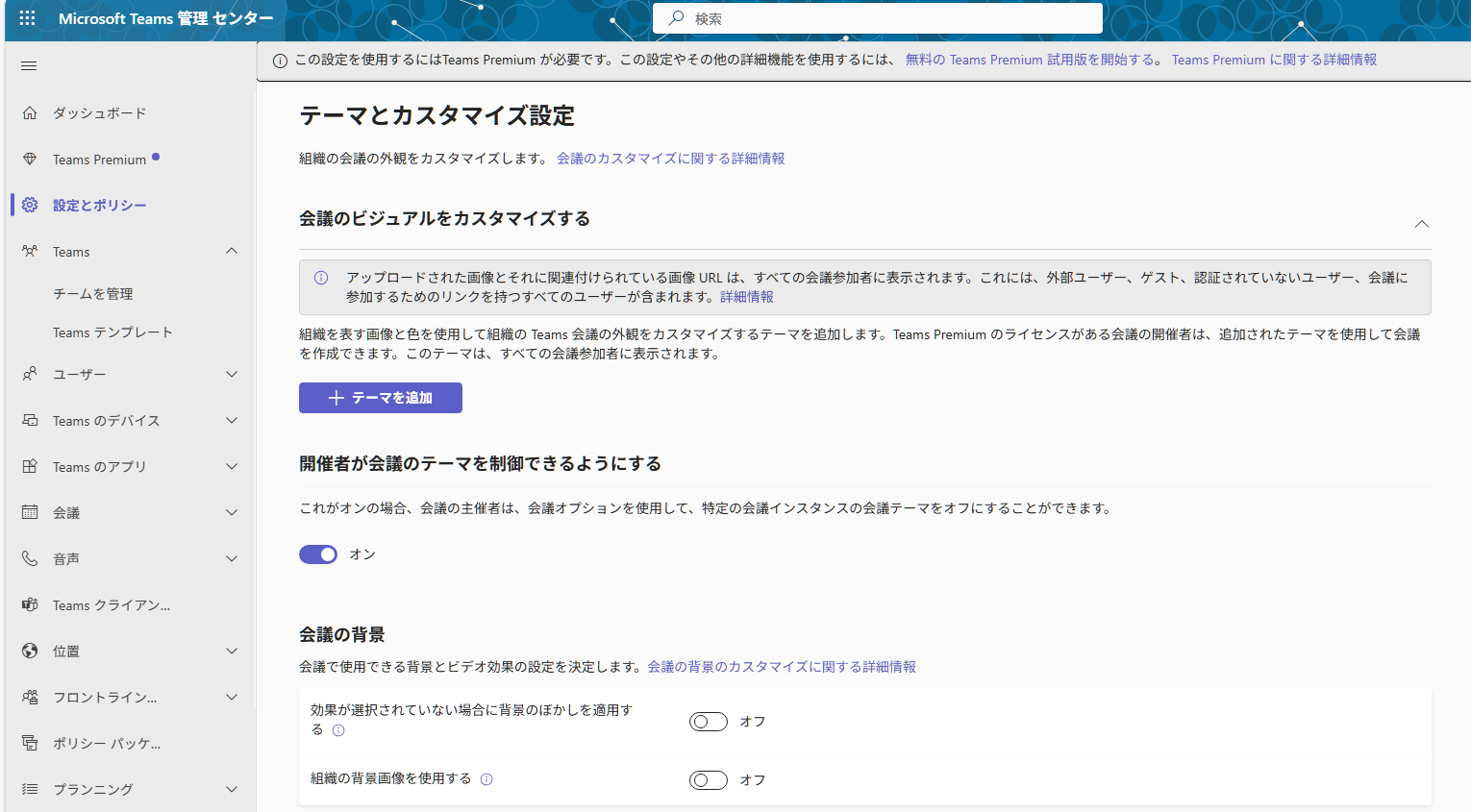This screenshot has width=1471, height=812.
Task: Open Teams テンプレート menu item
Action: (112, 332)
